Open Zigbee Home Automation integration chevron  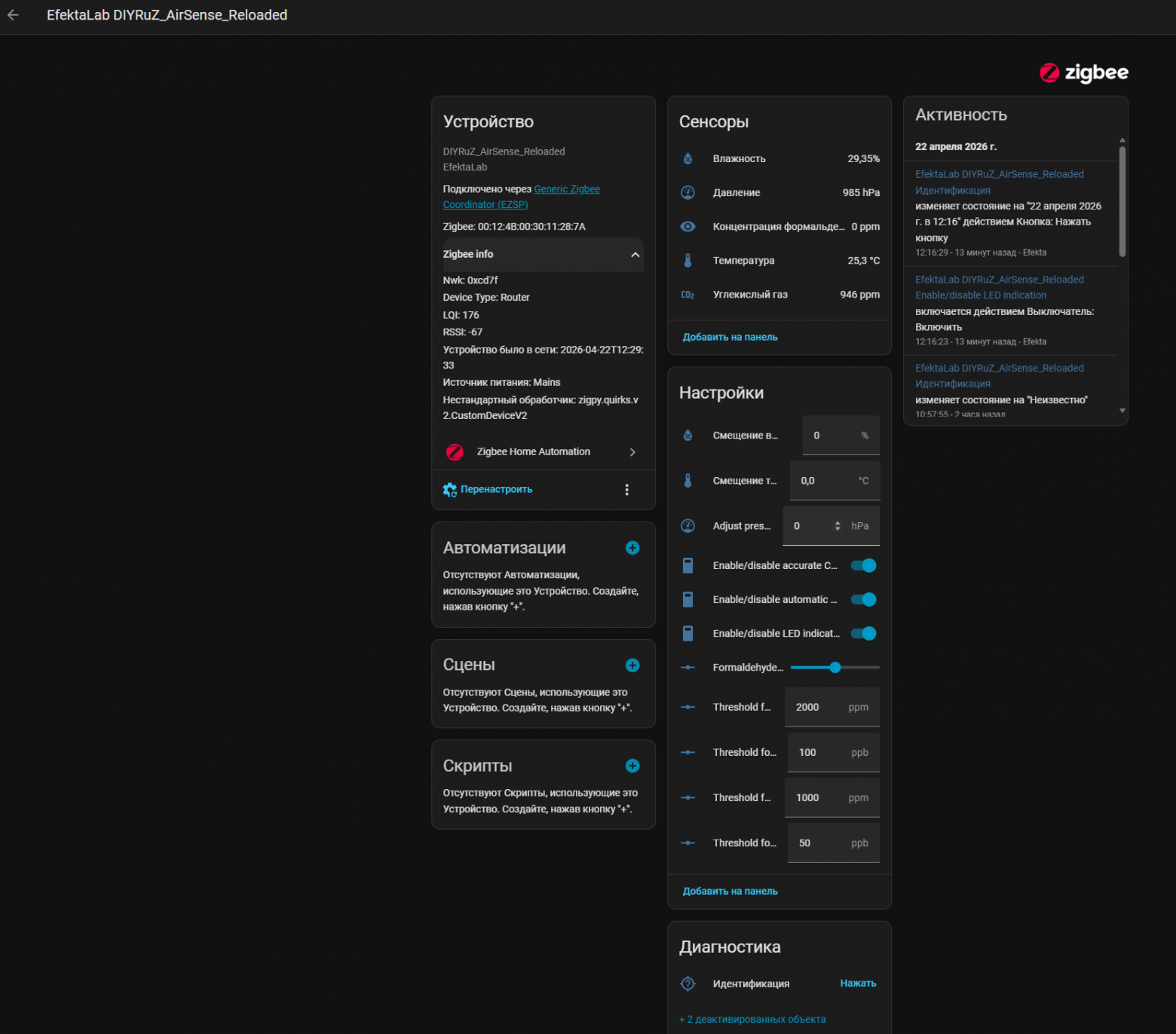click(632, 452)
